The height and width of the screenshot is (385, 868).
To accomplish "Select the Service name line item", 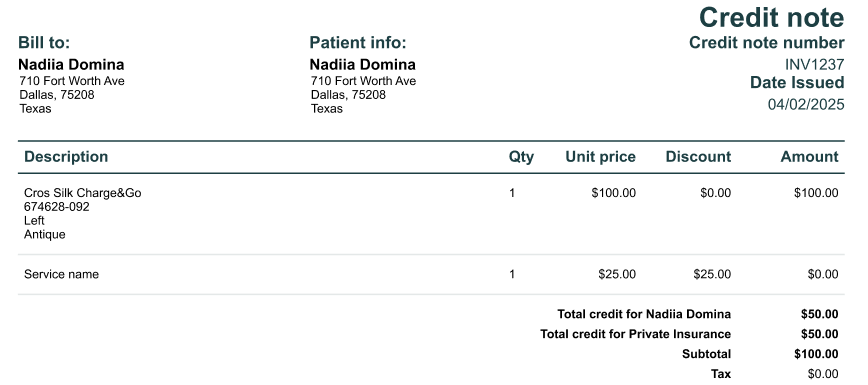I will pos(61,274).
